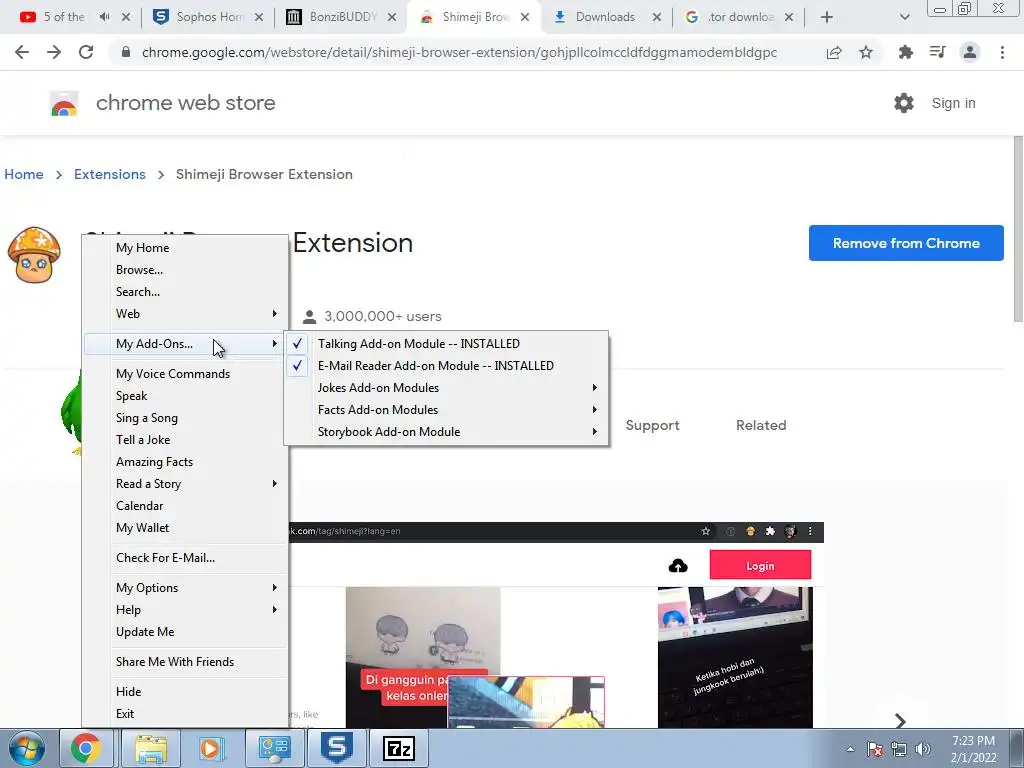
Task: Click the share page icon in address bar
Action: point(834,52)
